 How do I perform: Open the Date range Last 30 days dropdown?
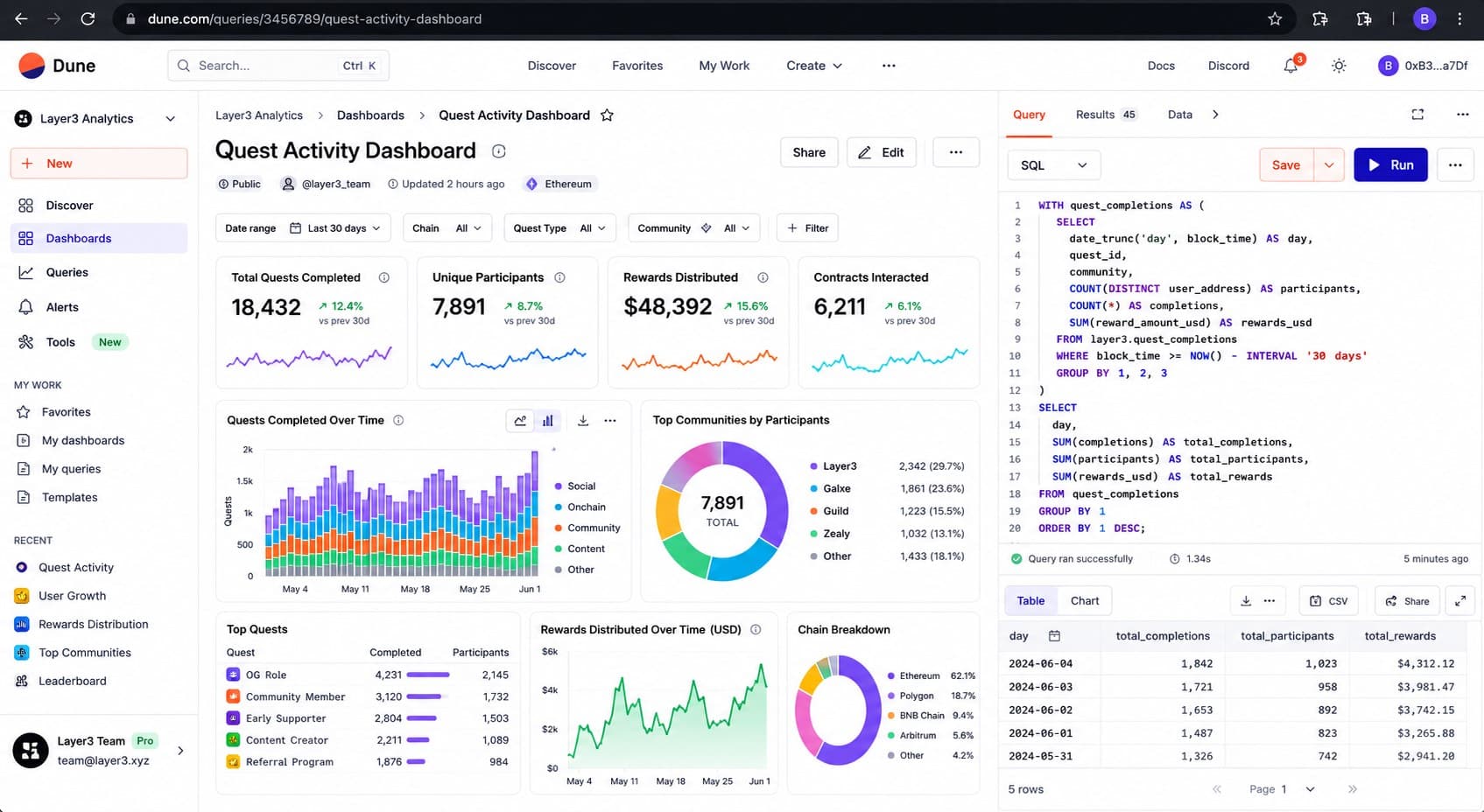303,228
